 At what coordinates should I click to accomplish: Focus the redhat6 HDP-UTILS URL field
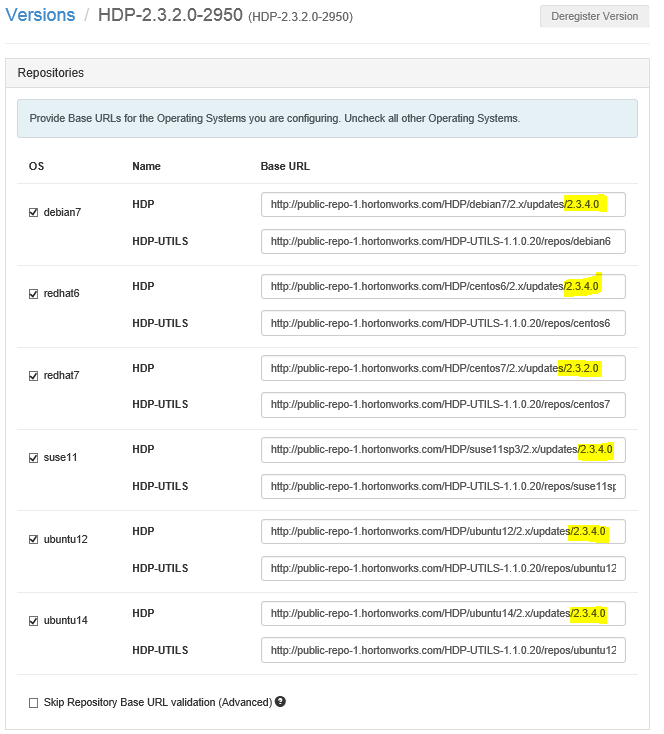[x=443, y=323]
